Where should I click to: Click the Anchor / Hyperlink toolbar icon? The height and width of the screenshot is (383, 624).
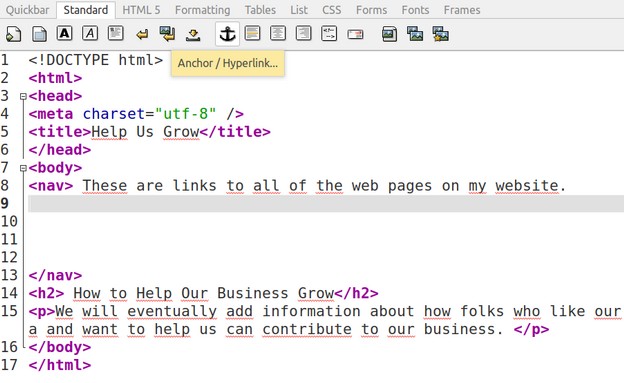tap(227, 34)
